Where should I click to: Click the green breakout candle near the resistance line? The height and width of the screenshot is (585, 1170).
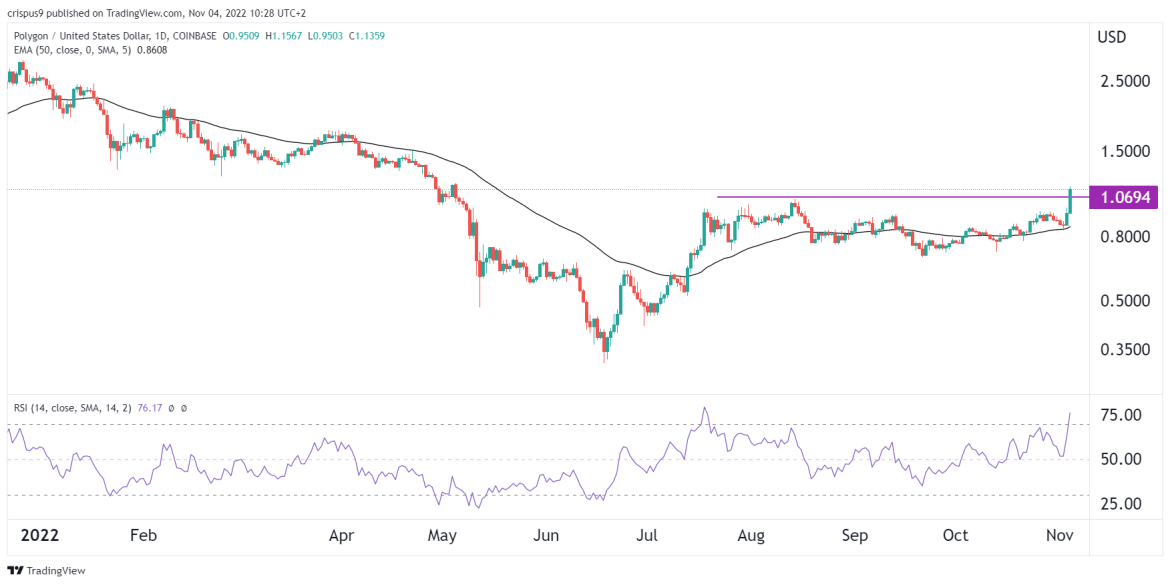[x=1070, y=200]
